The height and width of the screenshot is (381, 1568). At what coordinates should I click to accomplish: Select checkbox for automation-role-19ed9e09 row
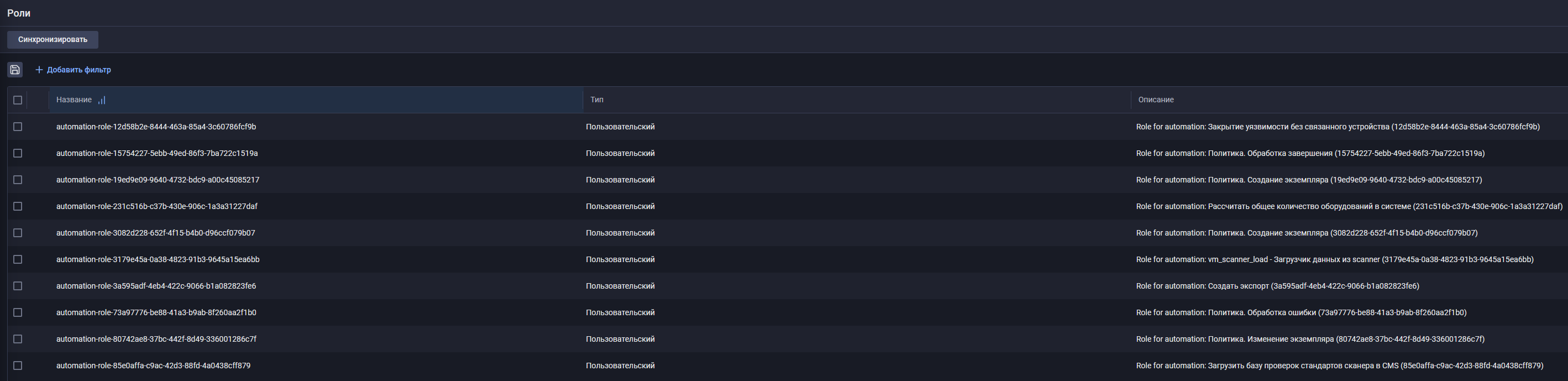tap(18, 180)
